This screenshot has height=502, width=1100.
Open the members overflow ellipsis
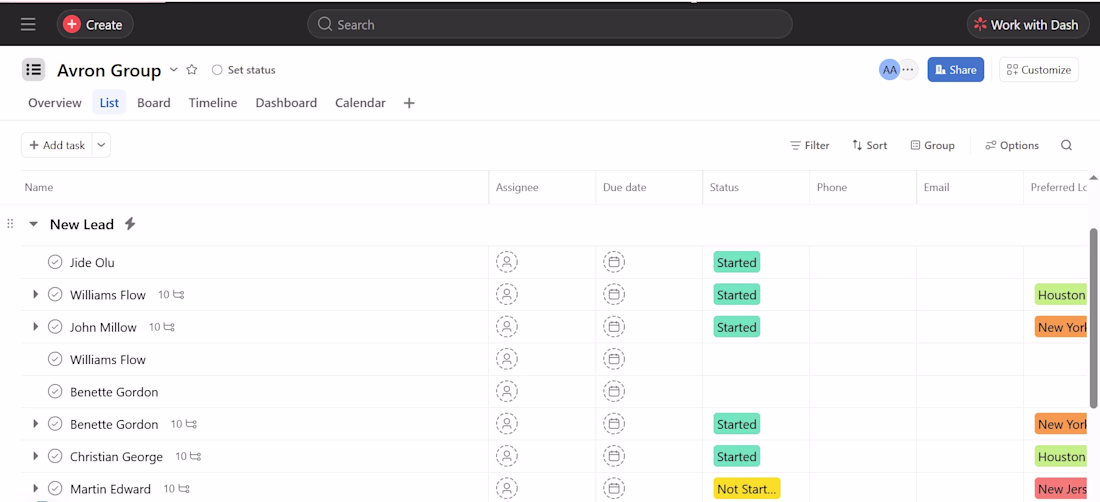click(x=909, y=70)
